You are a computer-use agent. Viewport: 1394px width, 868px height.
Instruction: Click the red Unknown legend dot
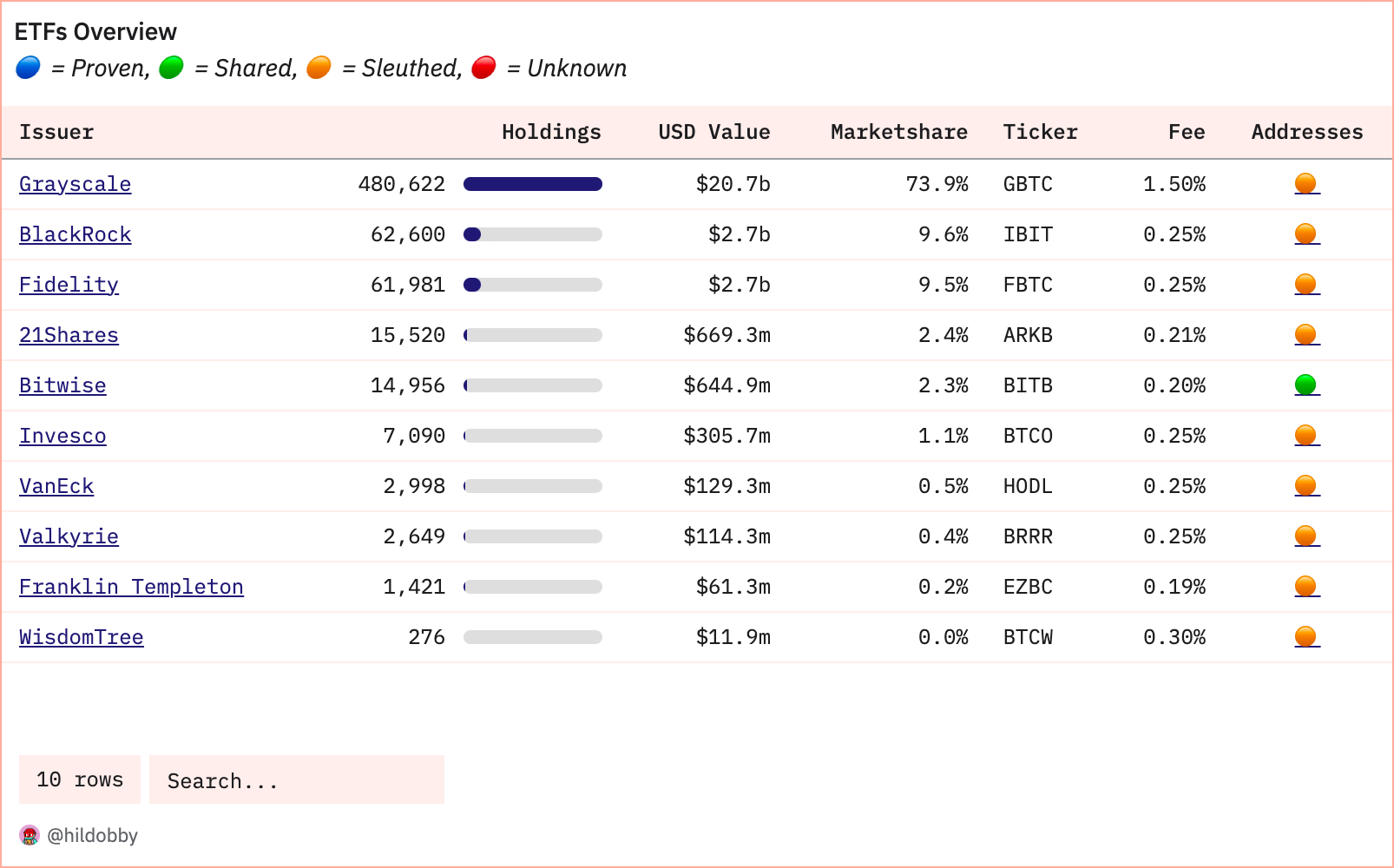(x=484, y=68)
